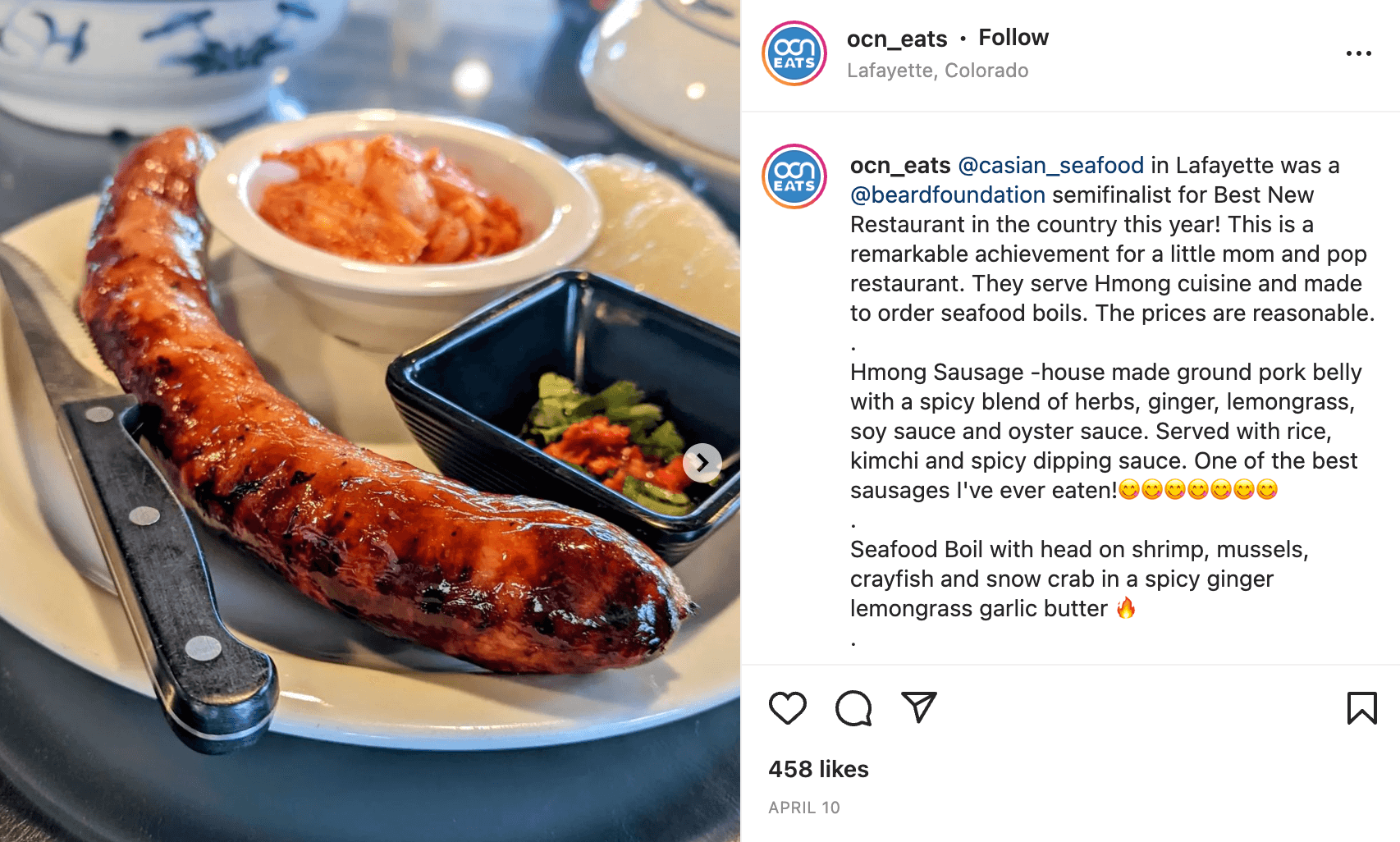Visit the @casian_seafood mention
The image size is (1400, 842).
coord(1050,166)
